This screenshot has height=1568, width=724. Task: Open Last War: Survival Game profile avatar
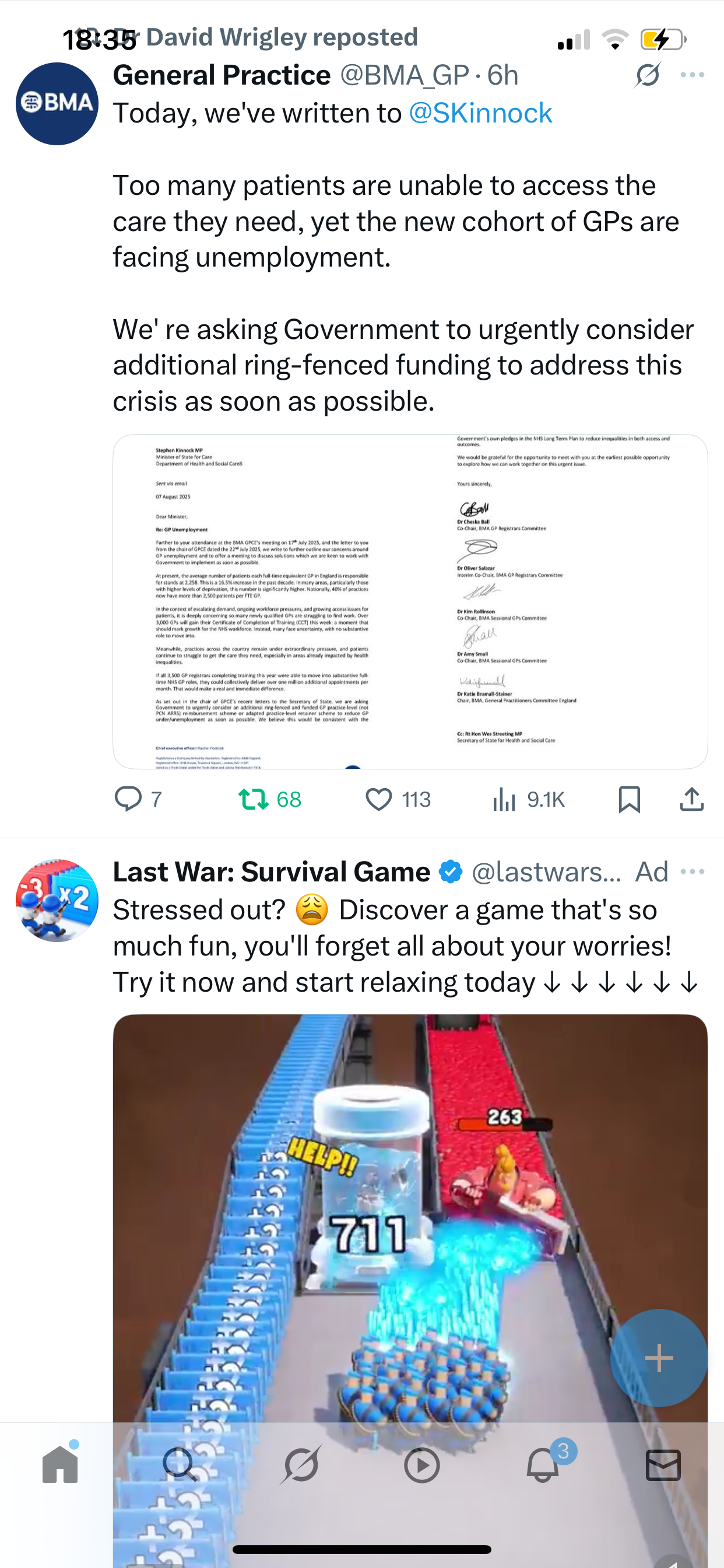click(x=57, y=900)
